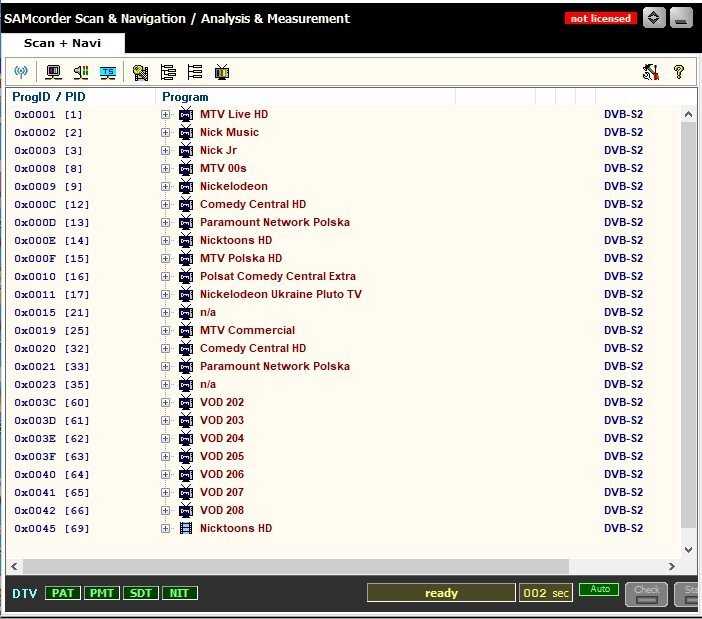Click the TV icon beside VOD 202
The image size is (702, 619).
click(x=186, y=402)
